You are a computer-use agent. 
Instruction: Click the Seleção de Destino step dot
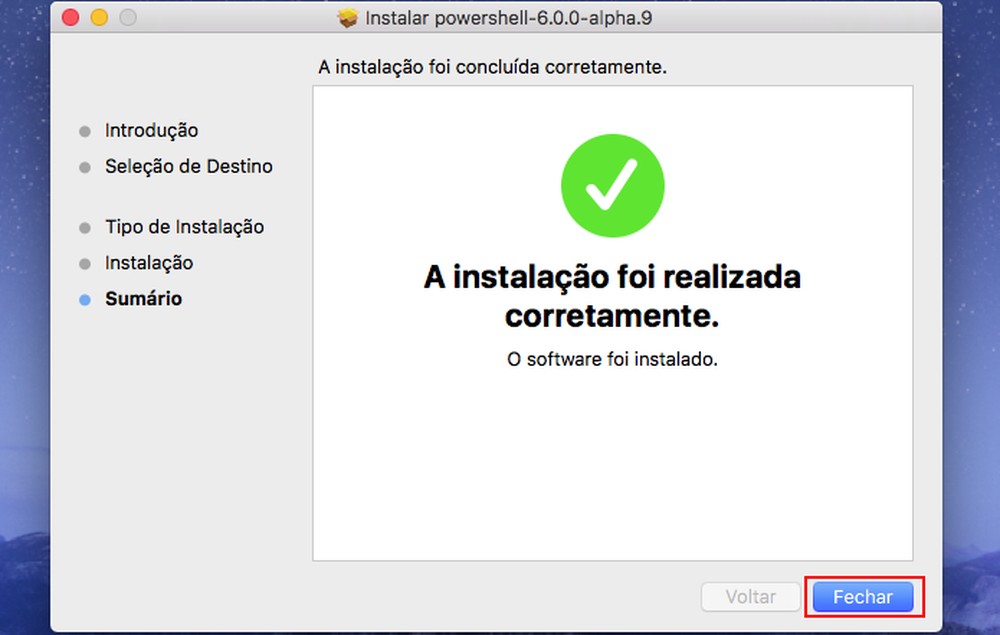coord(84,166)
